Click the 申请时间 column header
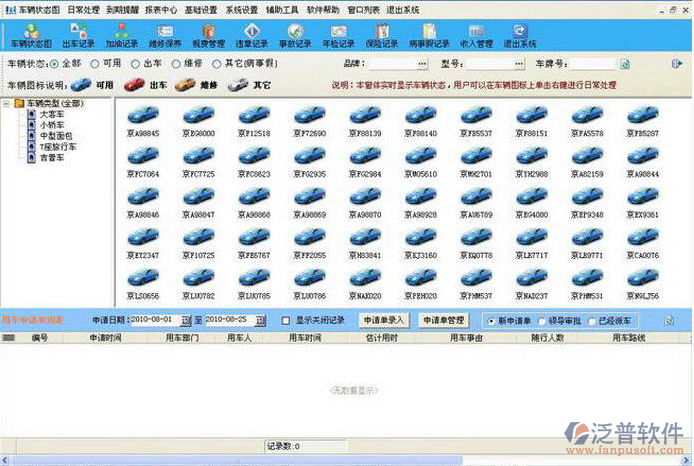 [x=105, y=338]
